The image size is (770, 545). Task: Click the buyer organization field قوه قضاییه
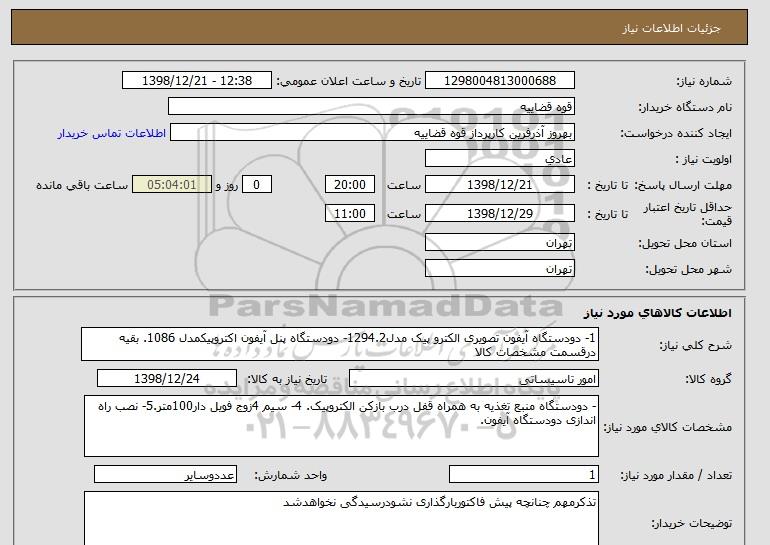coord(371,107)
